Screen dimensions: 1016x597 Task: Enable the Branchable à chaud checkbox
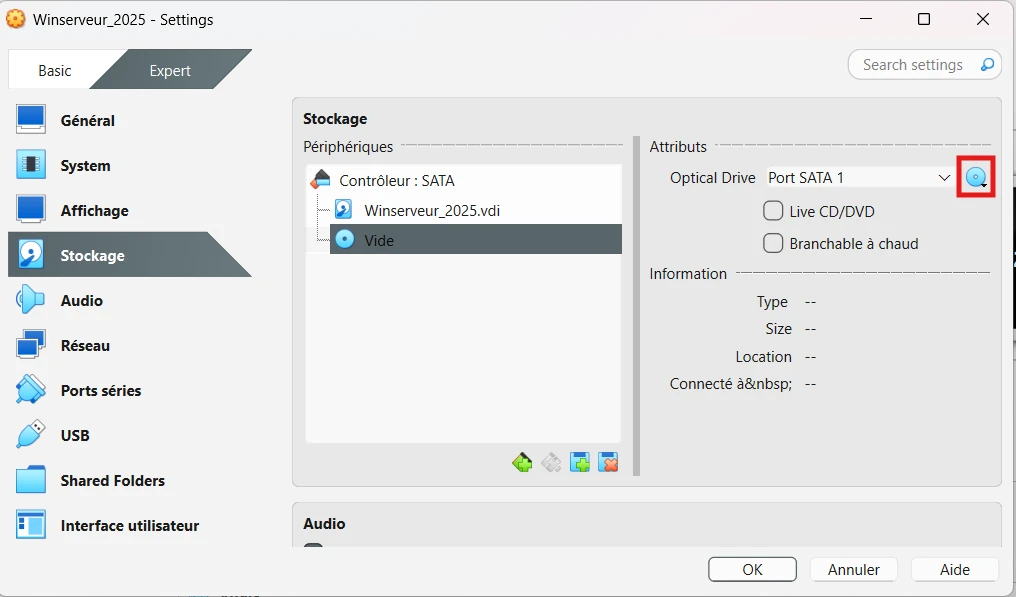[x=773, y=244]
